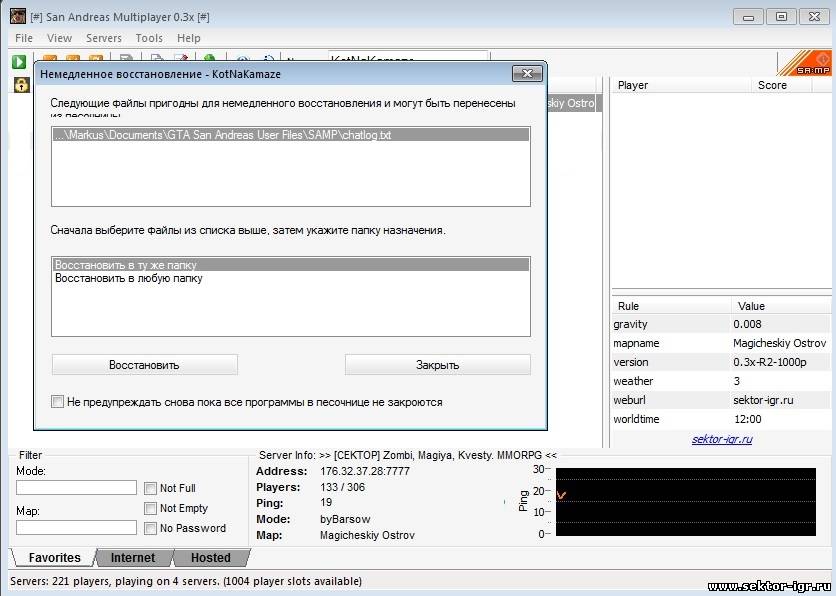Tick the No Password filter checkbox
The image size is (836, 596).
pos(150,528)
